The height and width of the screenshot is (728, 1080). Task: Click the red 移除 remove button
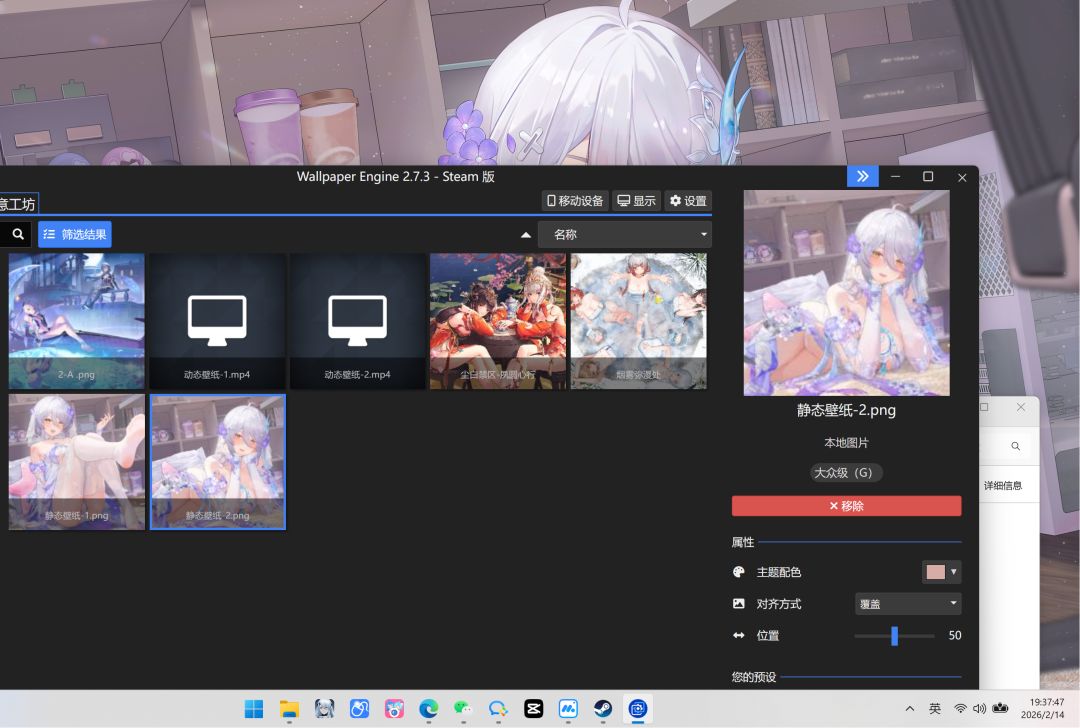point(847,506)
